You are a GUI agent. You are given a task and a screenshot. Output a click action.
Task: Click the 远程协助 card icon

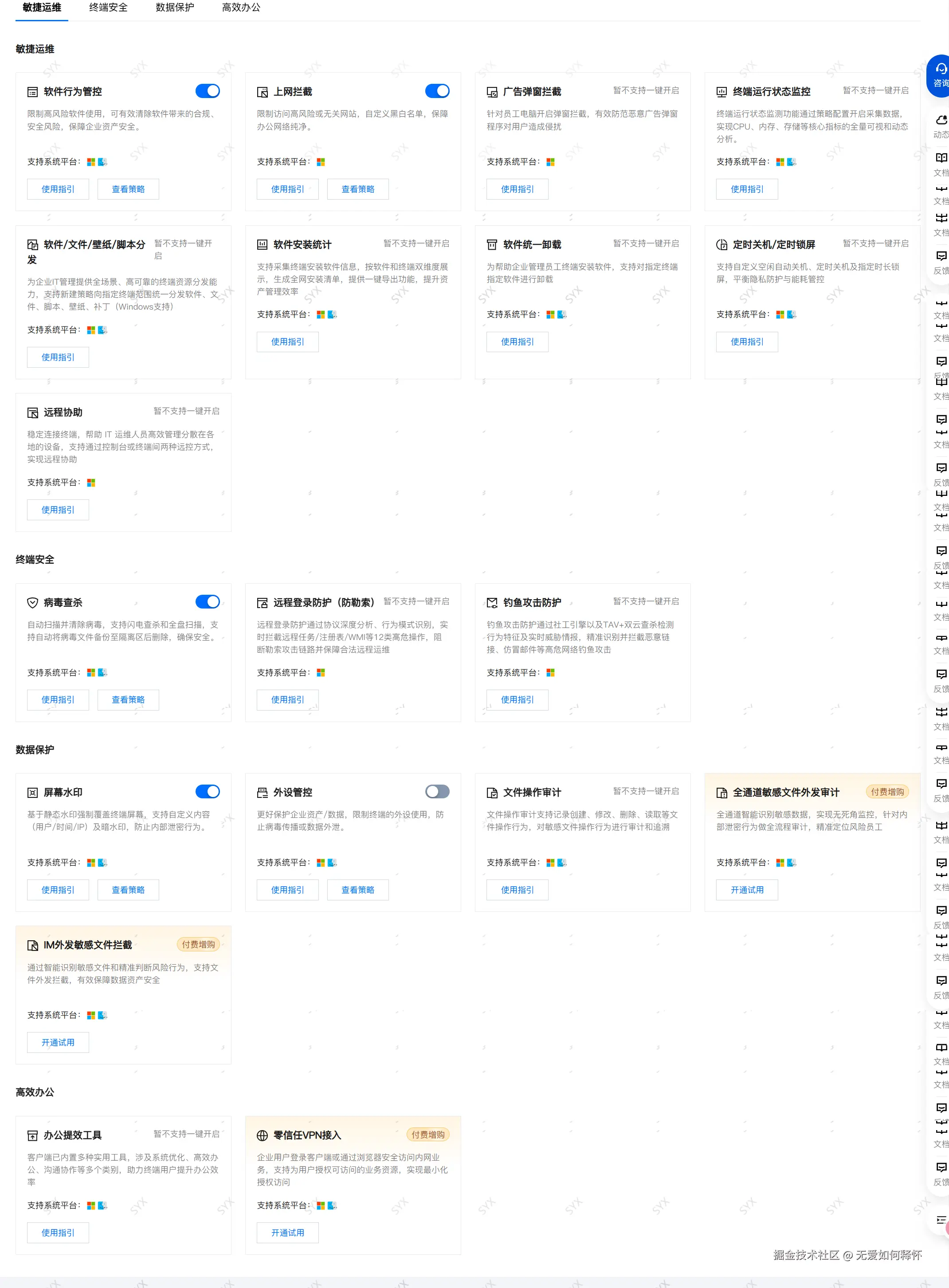(33, 412)
